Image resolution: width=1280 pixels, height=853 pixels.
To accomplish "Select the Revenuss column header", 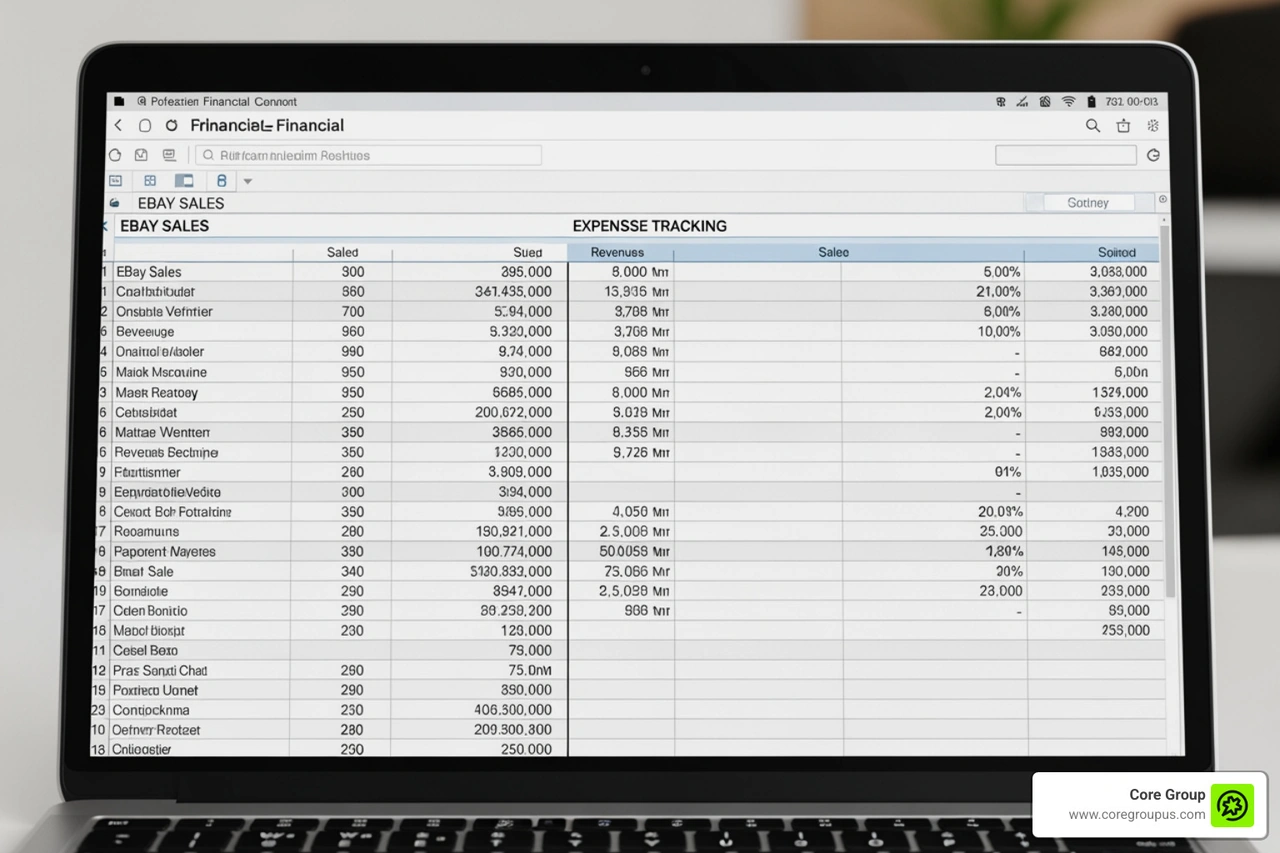I will click(x=617, y=253).
